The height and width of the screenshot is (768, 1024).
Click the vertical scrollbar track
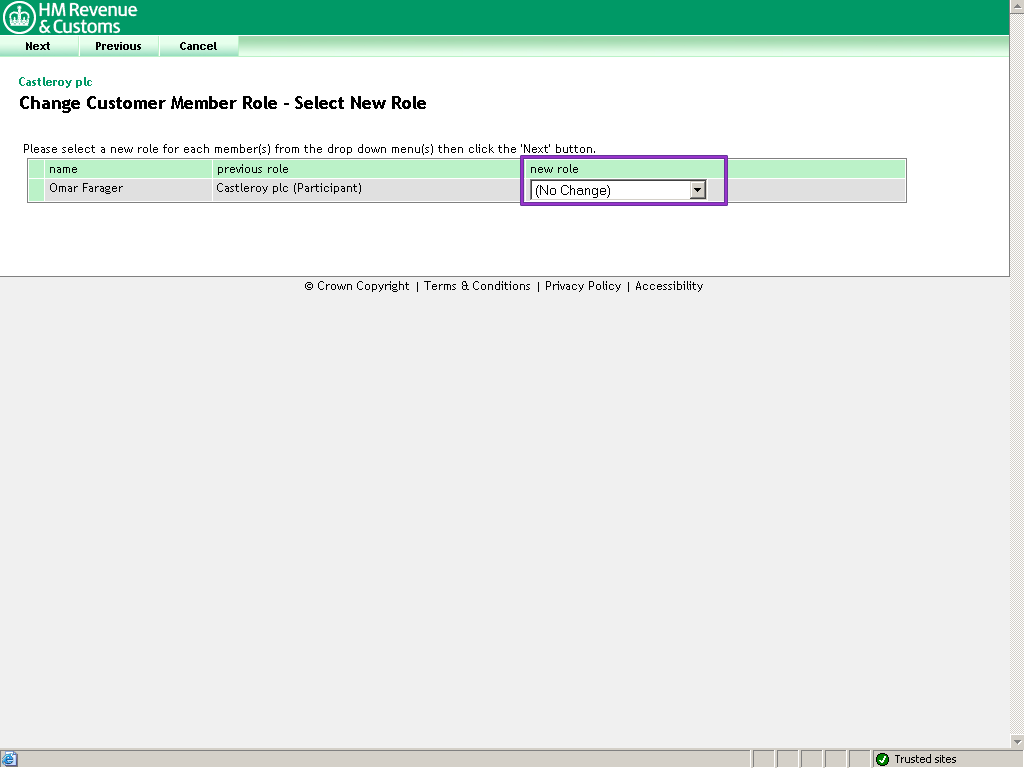pos(1017,400)
